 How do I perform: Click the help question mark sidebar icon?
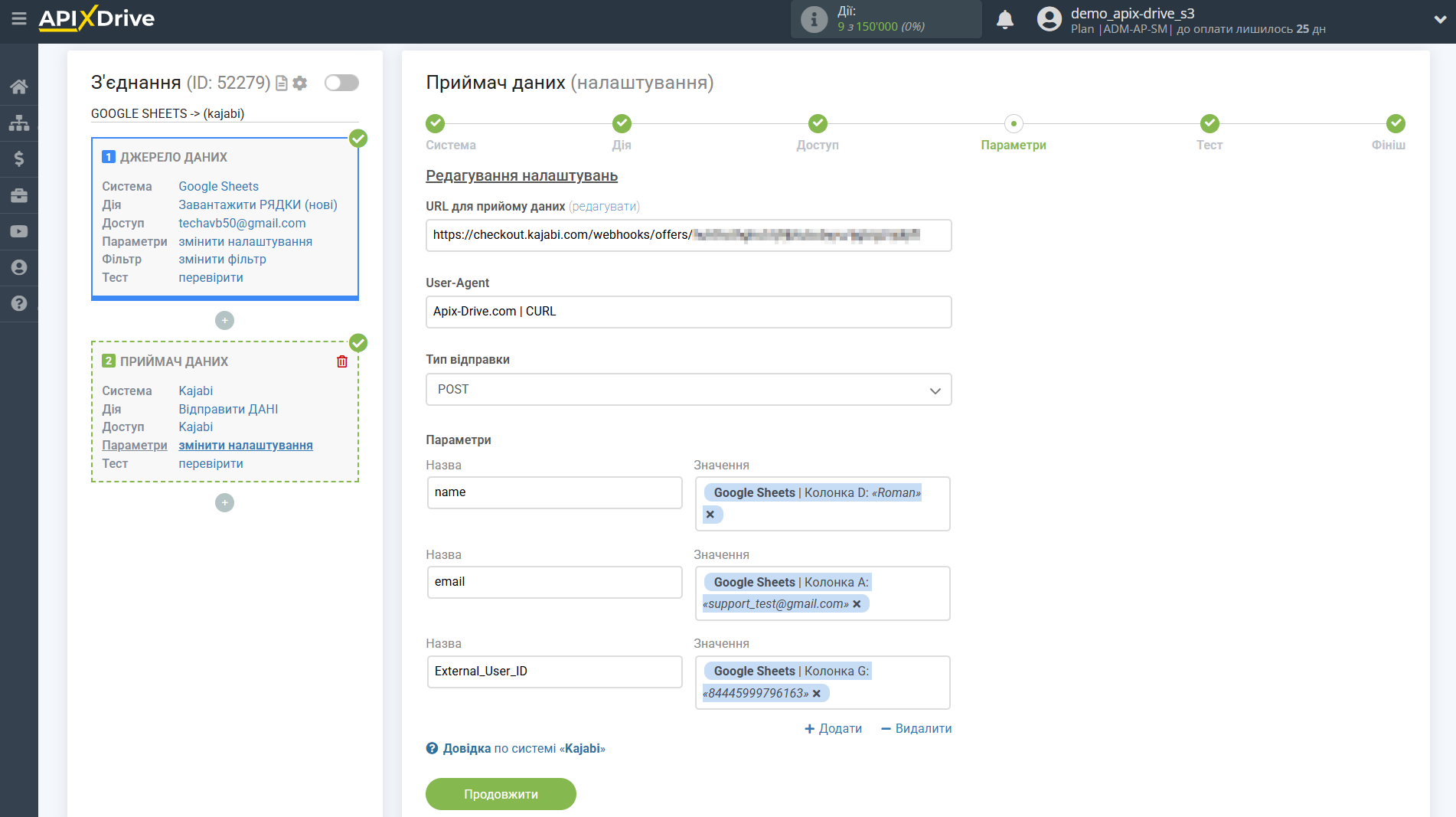point(18,303)
